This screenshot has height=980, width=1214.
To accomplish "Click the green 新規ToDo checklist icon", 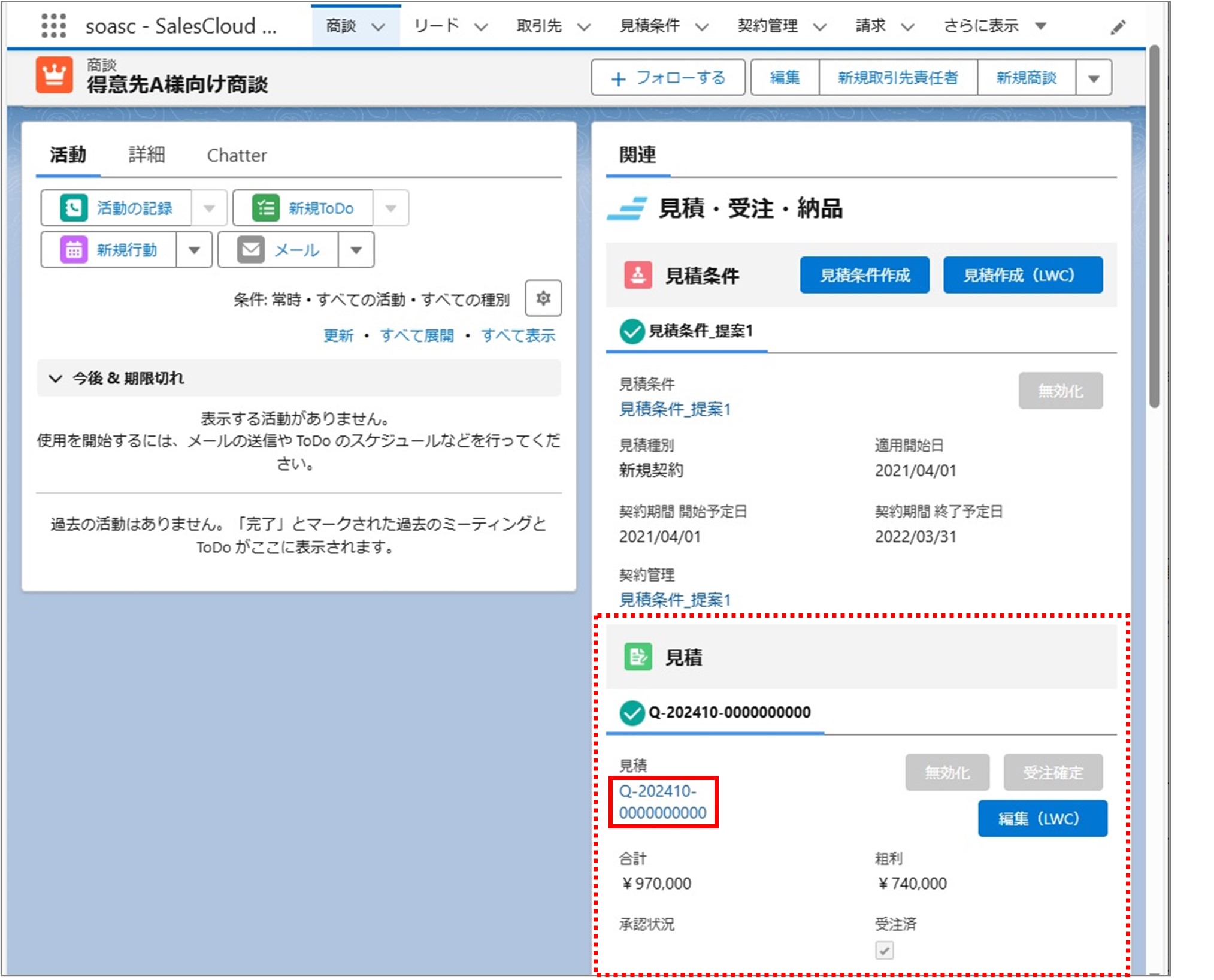I will pos(266,208).
